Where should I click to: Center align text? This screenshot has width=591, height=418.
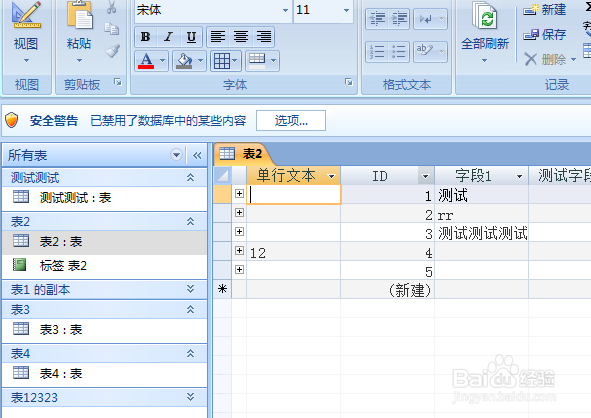[x=240, y=37]
